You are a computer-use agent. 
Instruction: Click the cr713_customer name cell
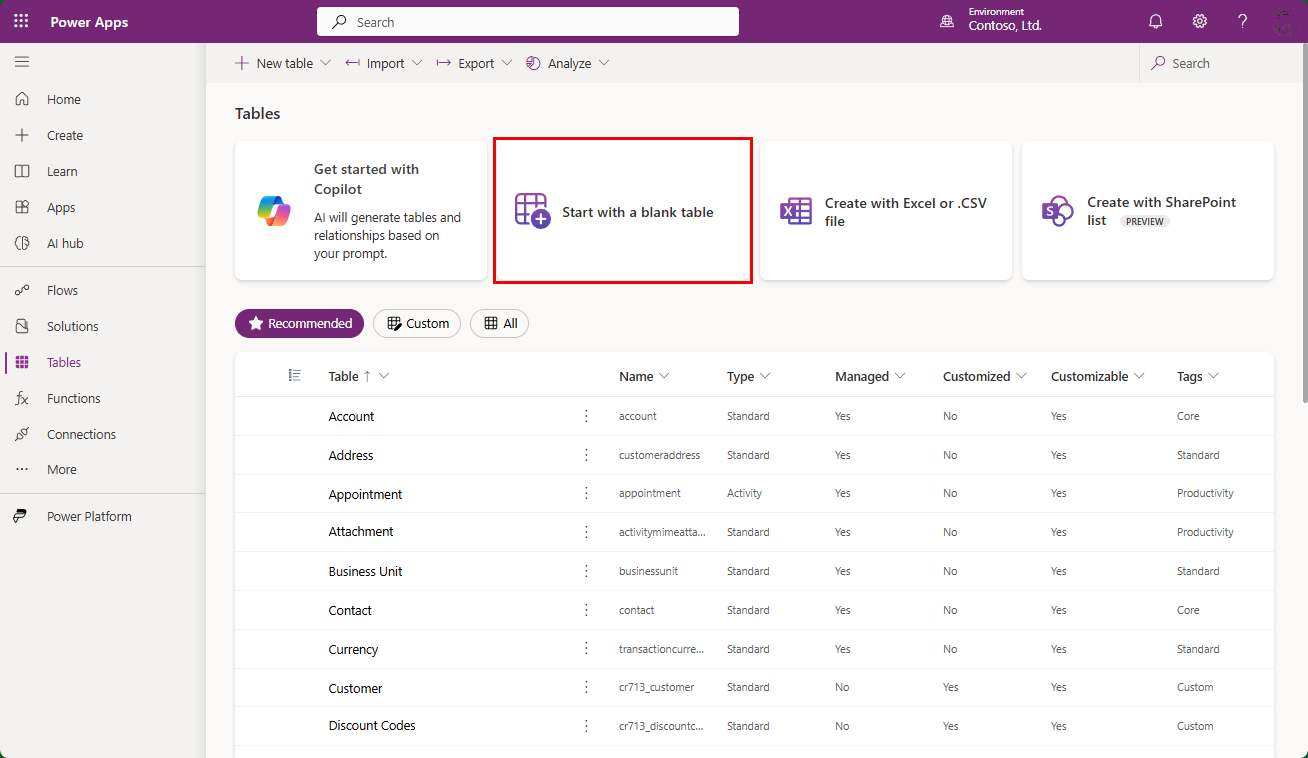[656, 687]
